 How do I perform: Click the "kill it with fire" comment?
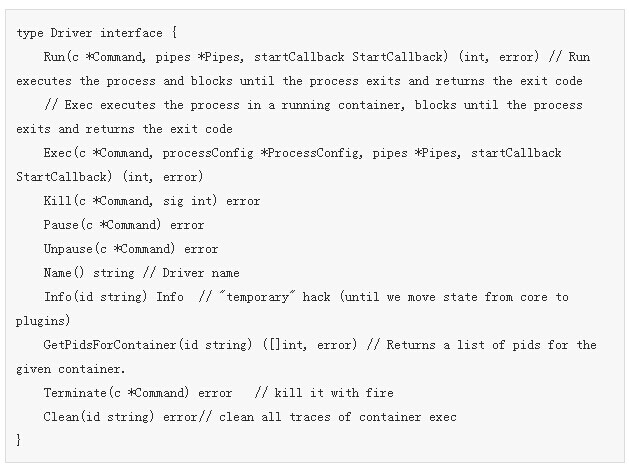[x=332, y=392]
